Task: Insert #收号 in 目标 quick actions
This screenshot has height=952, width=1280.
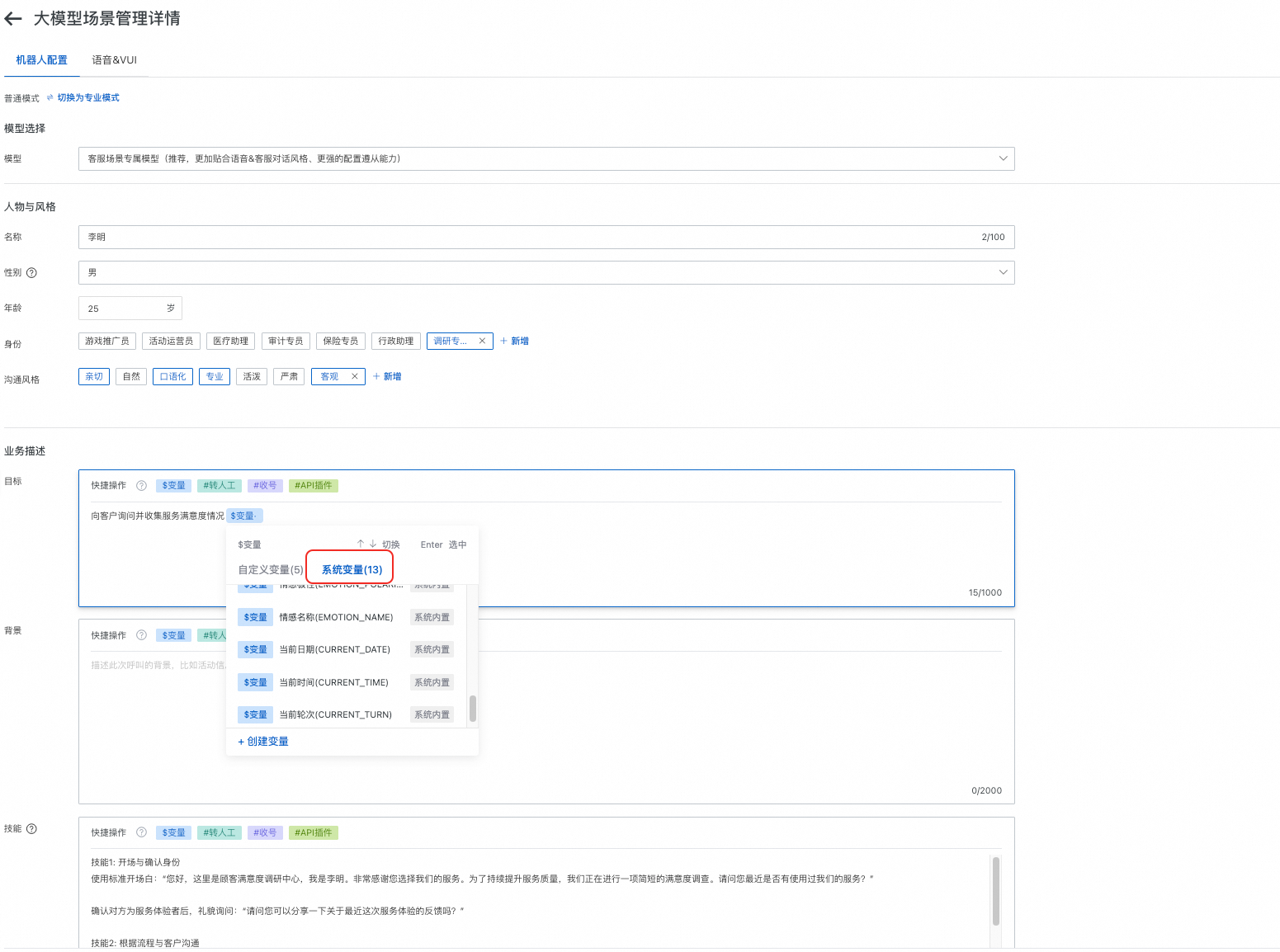Action: tap(265, 486)
